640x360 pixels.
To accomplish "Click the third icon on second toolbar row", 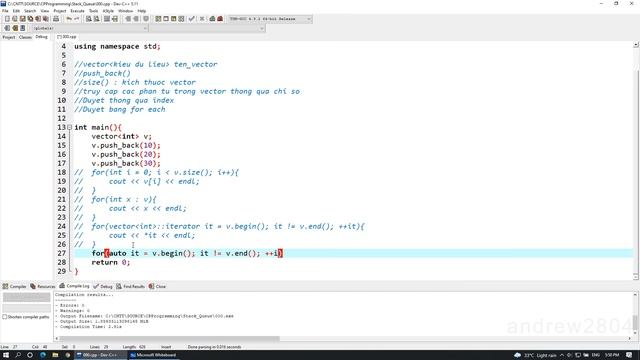I will click(22, 28).
